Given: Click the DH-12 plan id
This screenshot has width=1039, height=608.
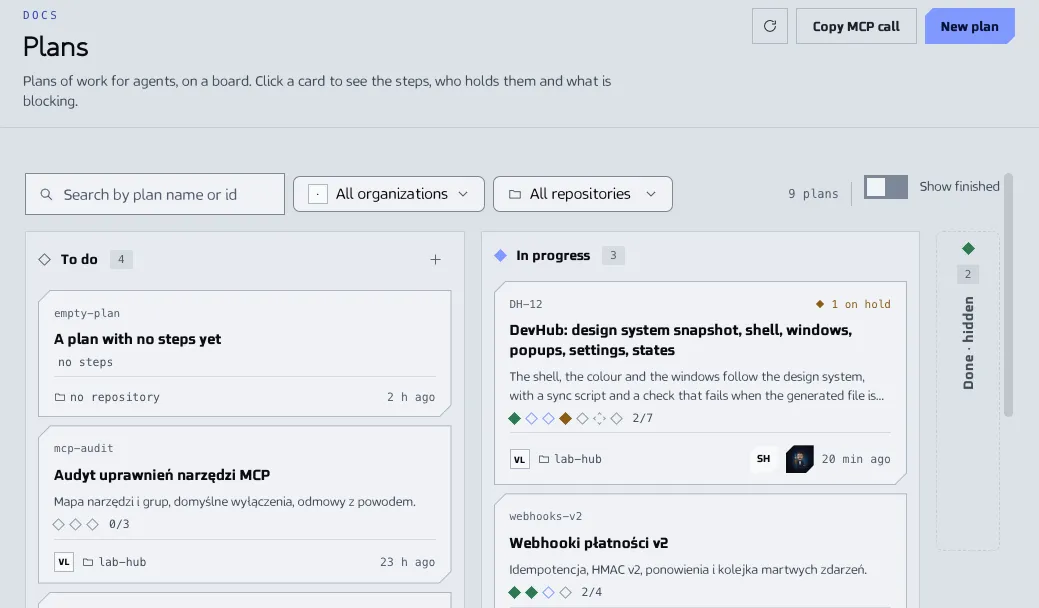Looking at the screenshot, I should tap(525, 304).
